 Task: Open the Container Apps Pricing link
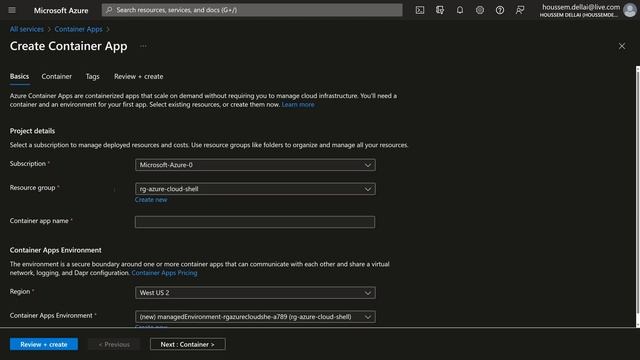(164, 273)
